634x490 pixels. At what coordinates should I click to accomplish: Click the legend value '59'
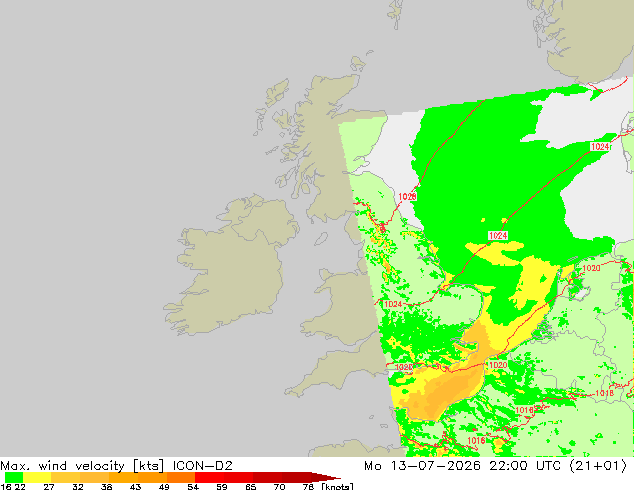(x=222, y=486)
